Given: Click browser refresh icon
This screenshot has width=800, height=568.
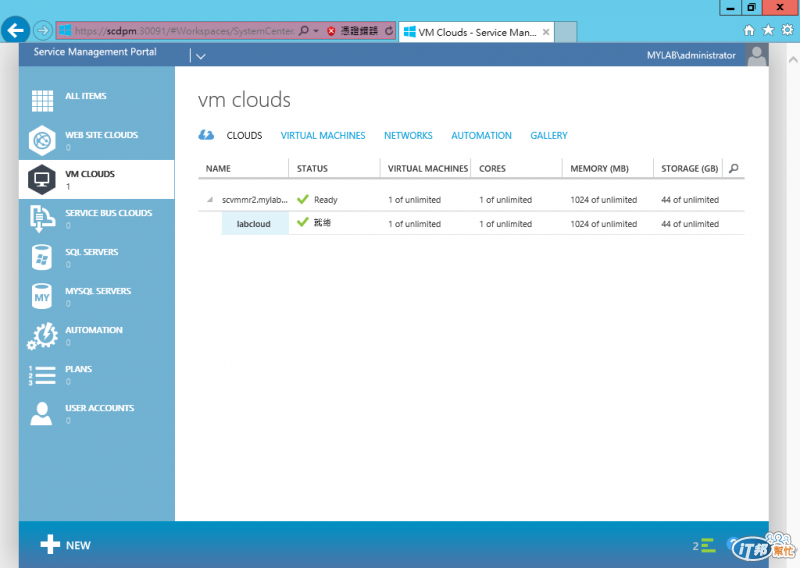Looking at the screenshot, I should click(389, 31).
